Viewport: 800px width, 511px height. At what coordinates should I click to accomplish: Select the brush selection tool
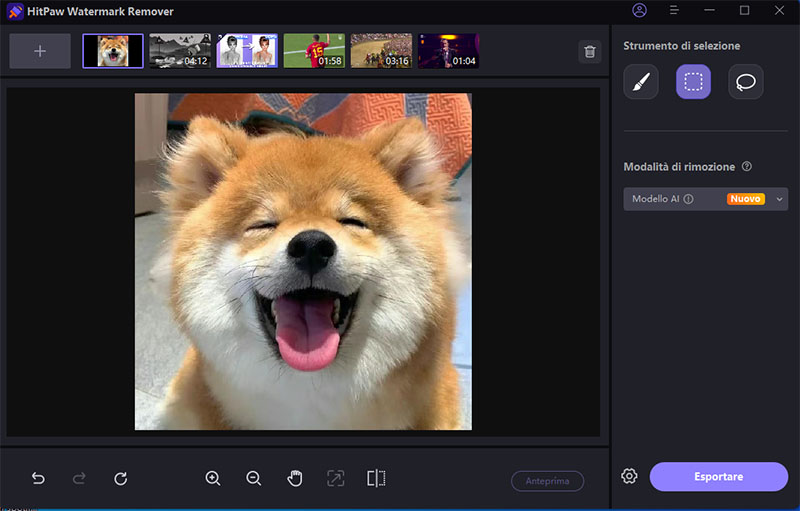coord(641,82)
